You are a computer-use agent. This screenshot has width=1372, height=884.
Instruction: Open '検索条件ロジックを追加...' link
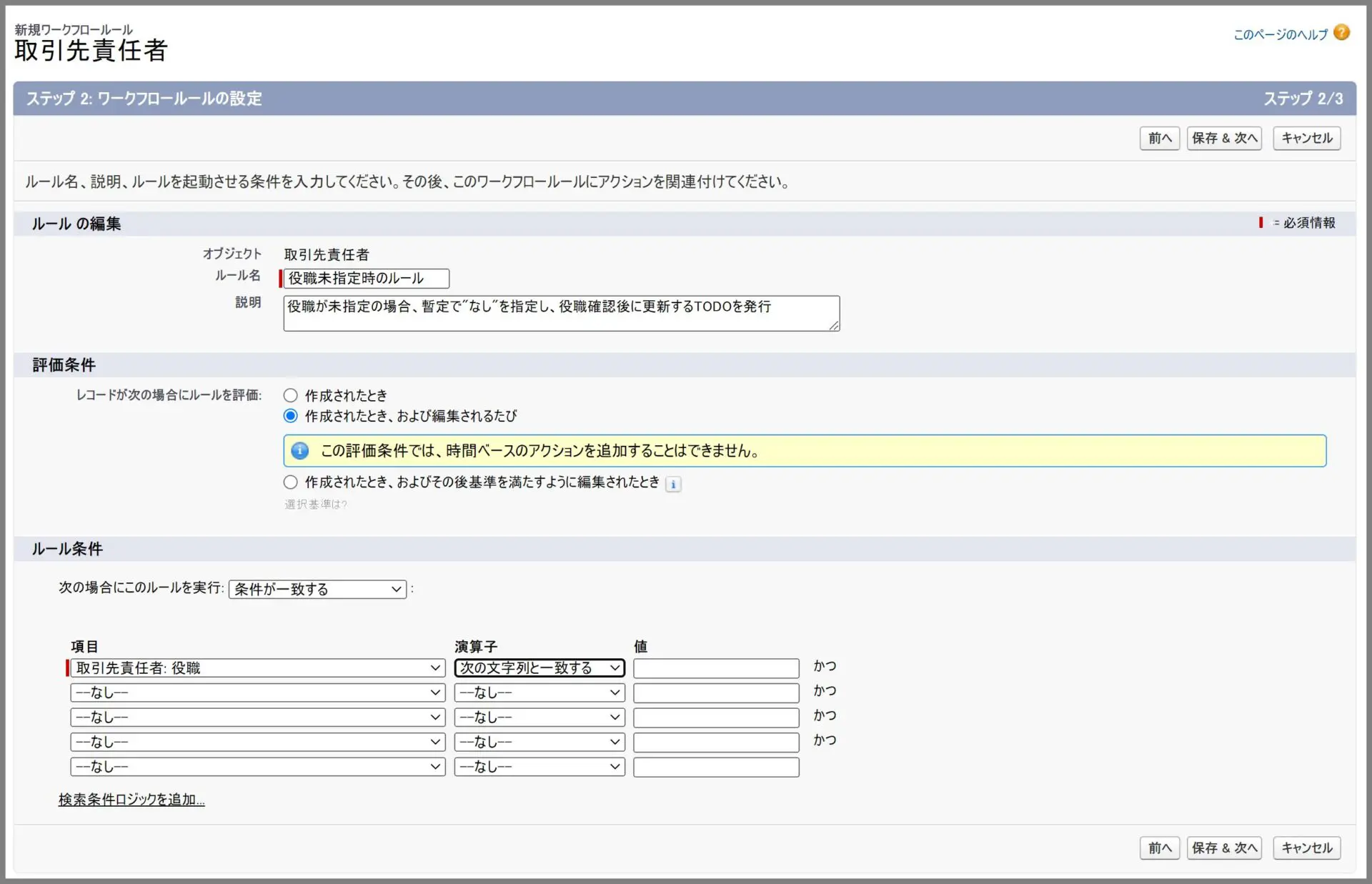pos(131,800)
